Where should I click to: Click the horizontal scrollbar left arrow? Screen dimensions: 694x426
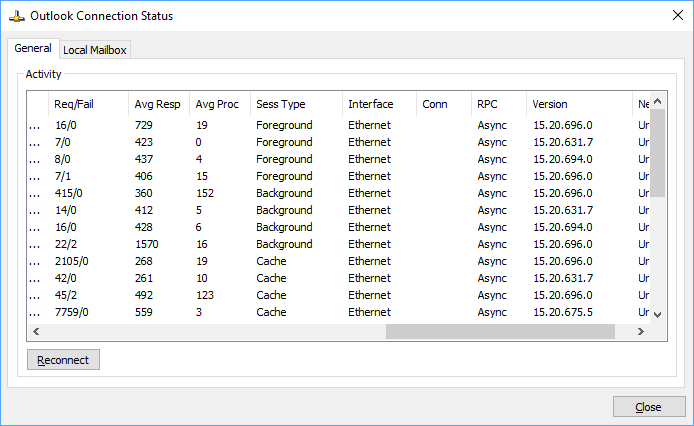click(35, 331)
